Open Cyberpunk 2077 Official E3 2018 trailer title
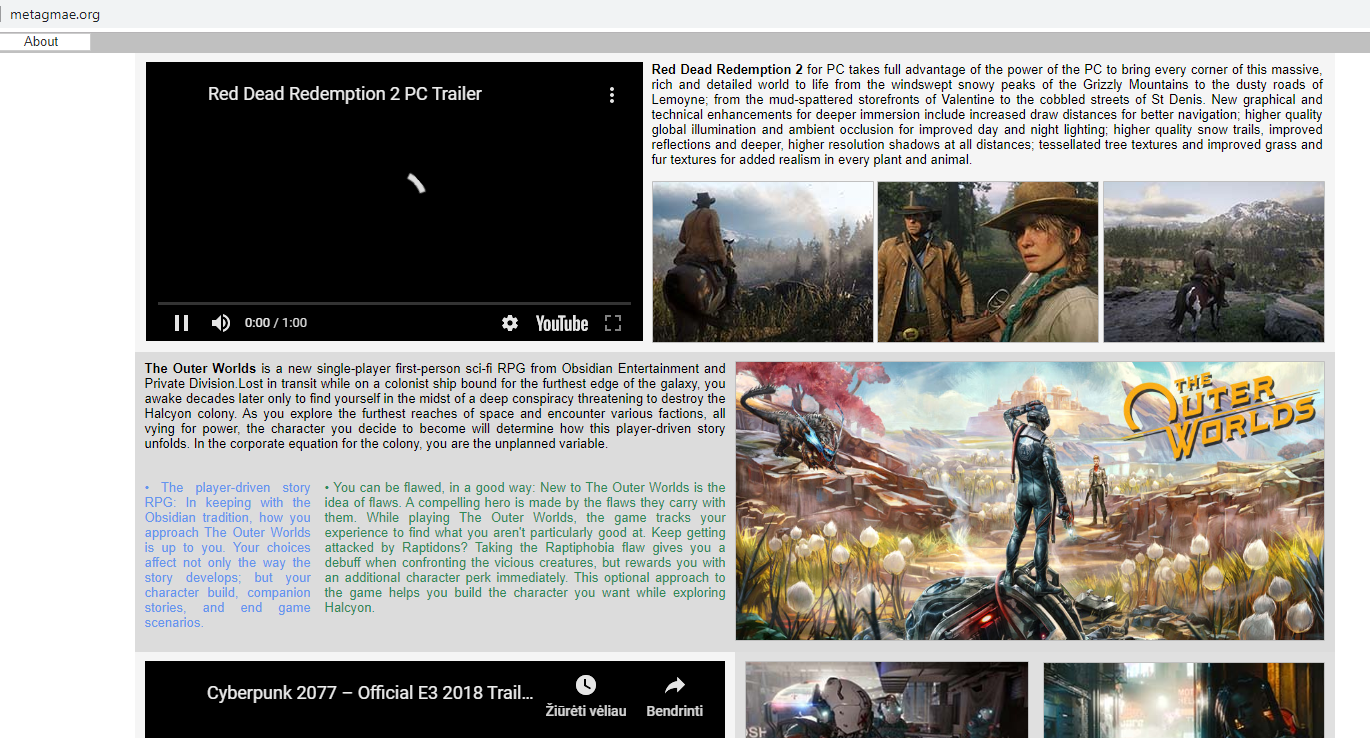This screenshot has height=738, width=1370. (x=370, y=693)
